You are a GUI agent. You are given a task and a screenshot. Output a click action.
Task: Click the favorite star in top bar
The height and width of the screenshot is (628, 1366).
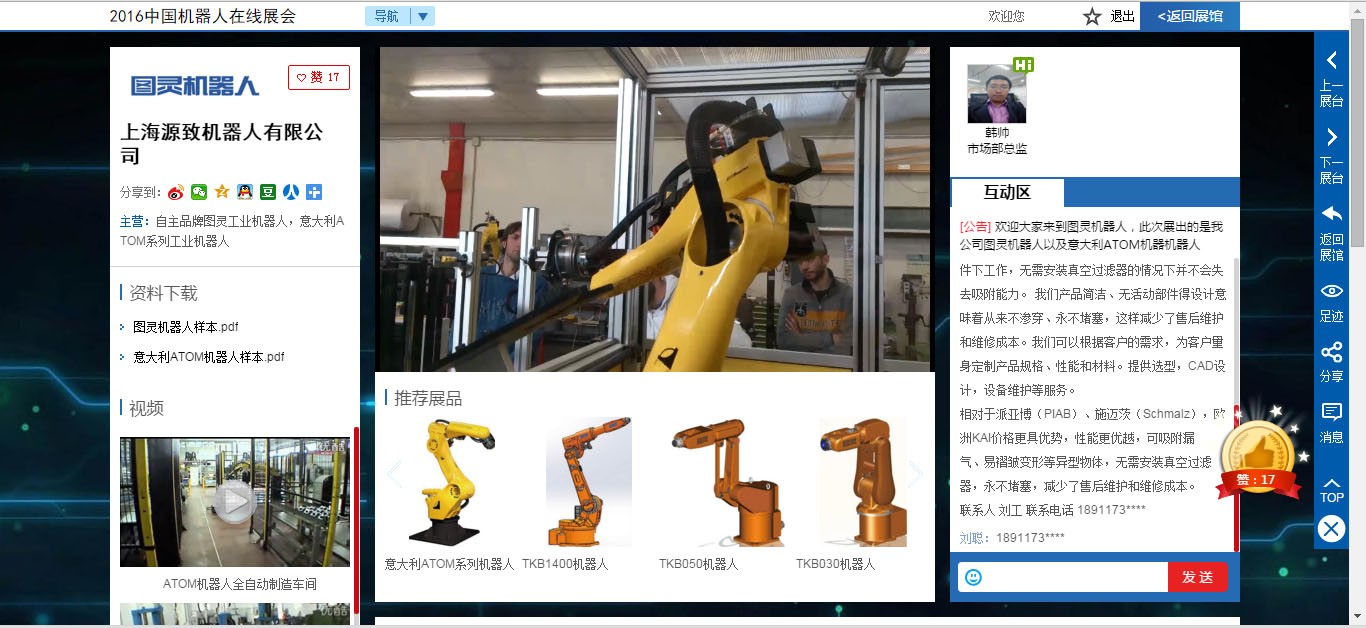[1092, 16]
